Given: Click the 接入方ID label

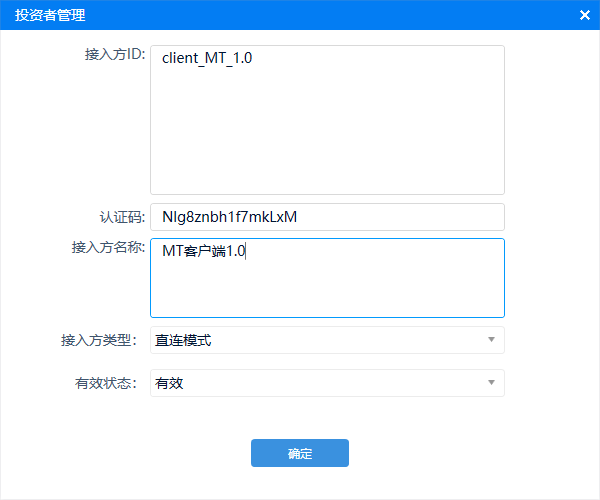Looking at the screenshot, I should point(115,54).
